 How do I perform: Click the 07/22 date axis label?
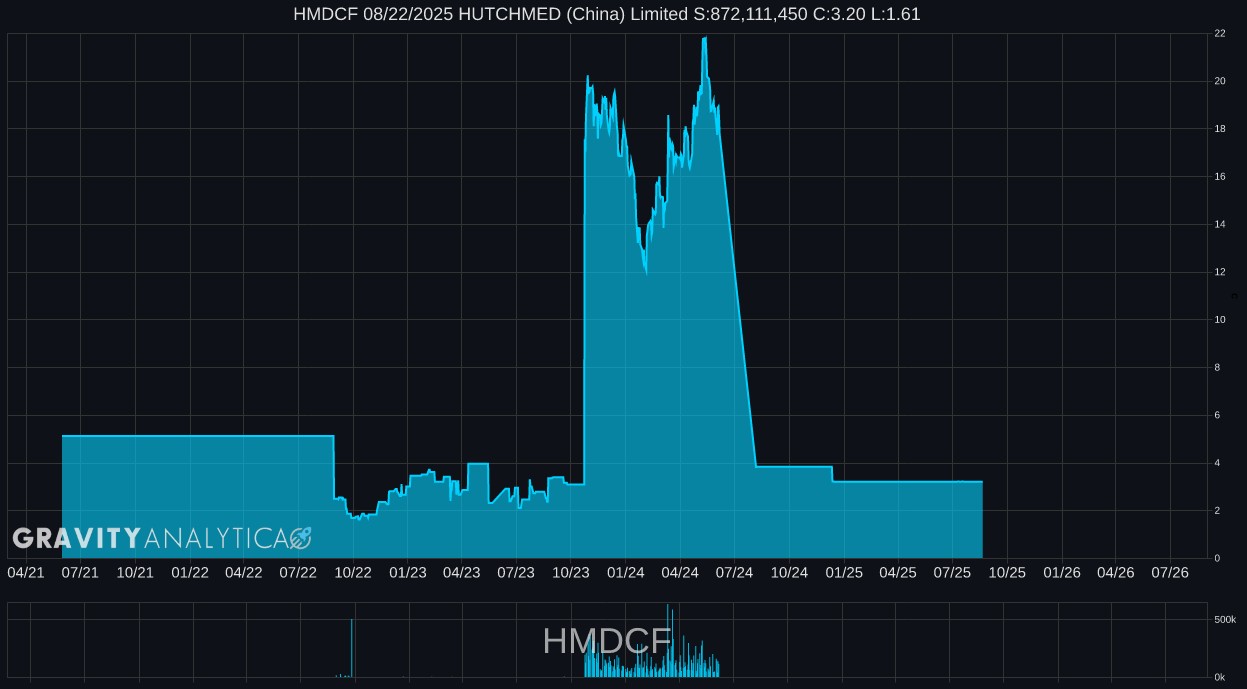[x=298, y=572]
